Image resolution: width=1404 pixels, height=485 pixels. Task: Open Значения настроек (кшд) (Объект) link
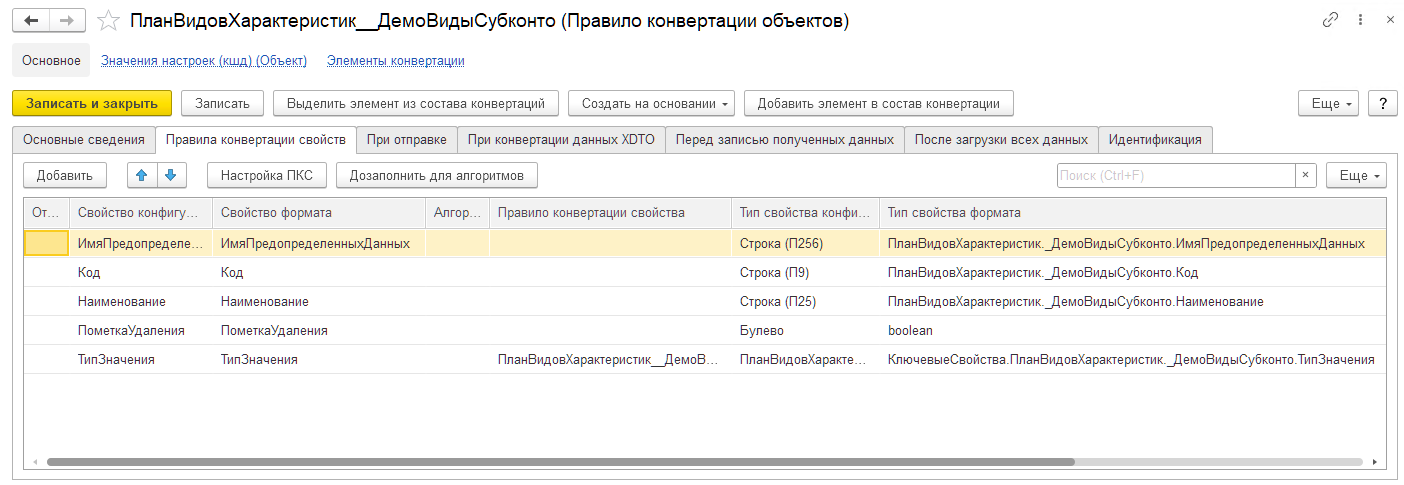tap(204, 60)
